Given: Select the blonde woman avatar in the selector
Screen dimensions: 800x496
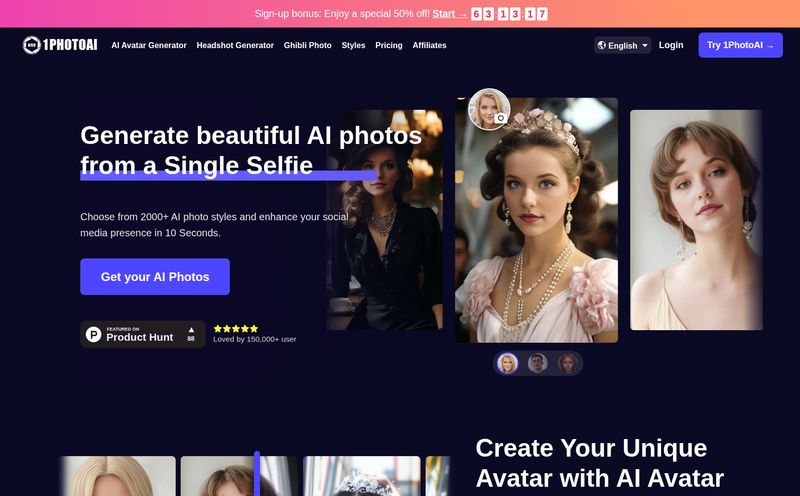Looking at the screenshot, I should coord(508,363).
